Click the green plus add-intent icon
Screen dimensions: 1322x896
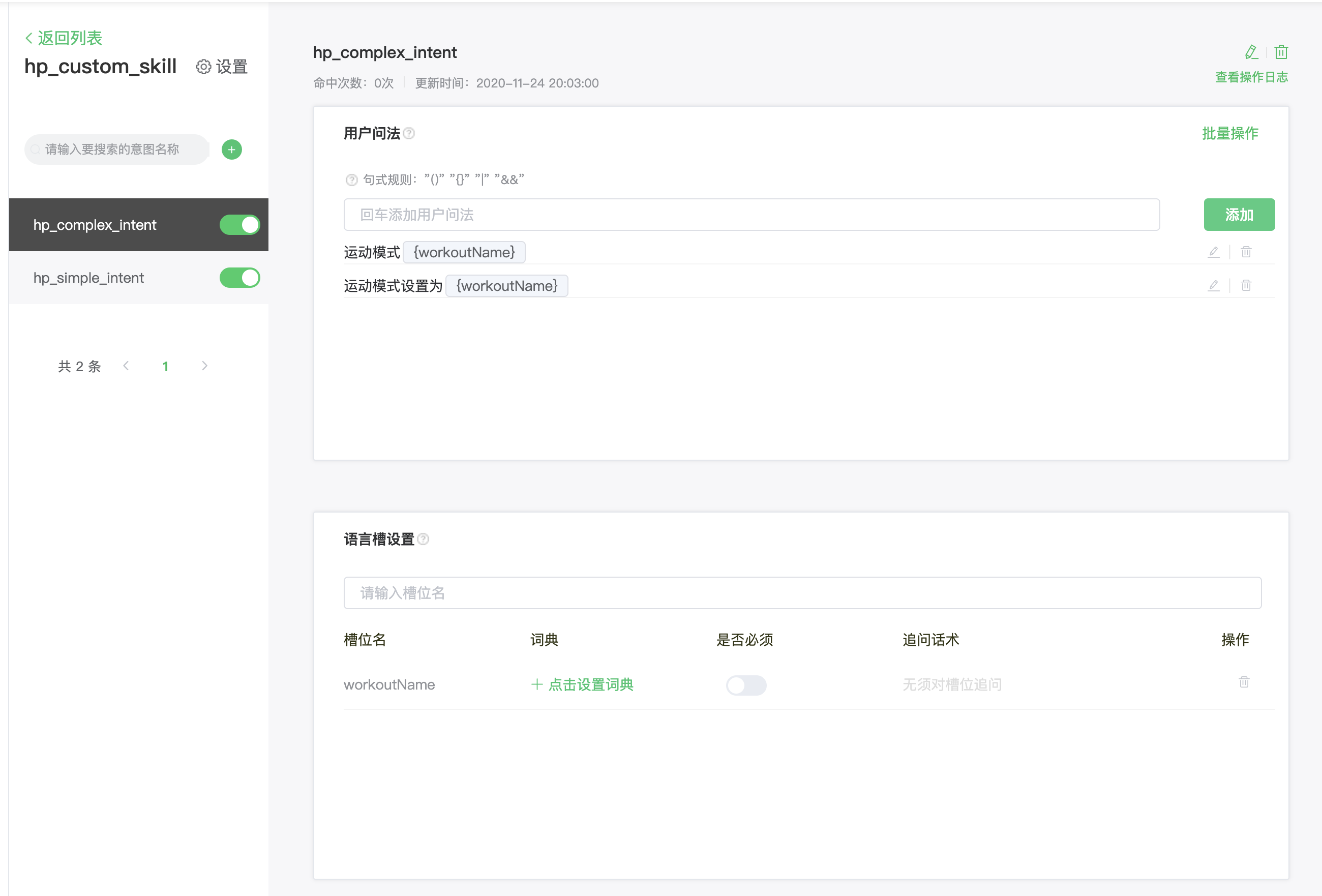pyautogui.click(x=231, y=150)
